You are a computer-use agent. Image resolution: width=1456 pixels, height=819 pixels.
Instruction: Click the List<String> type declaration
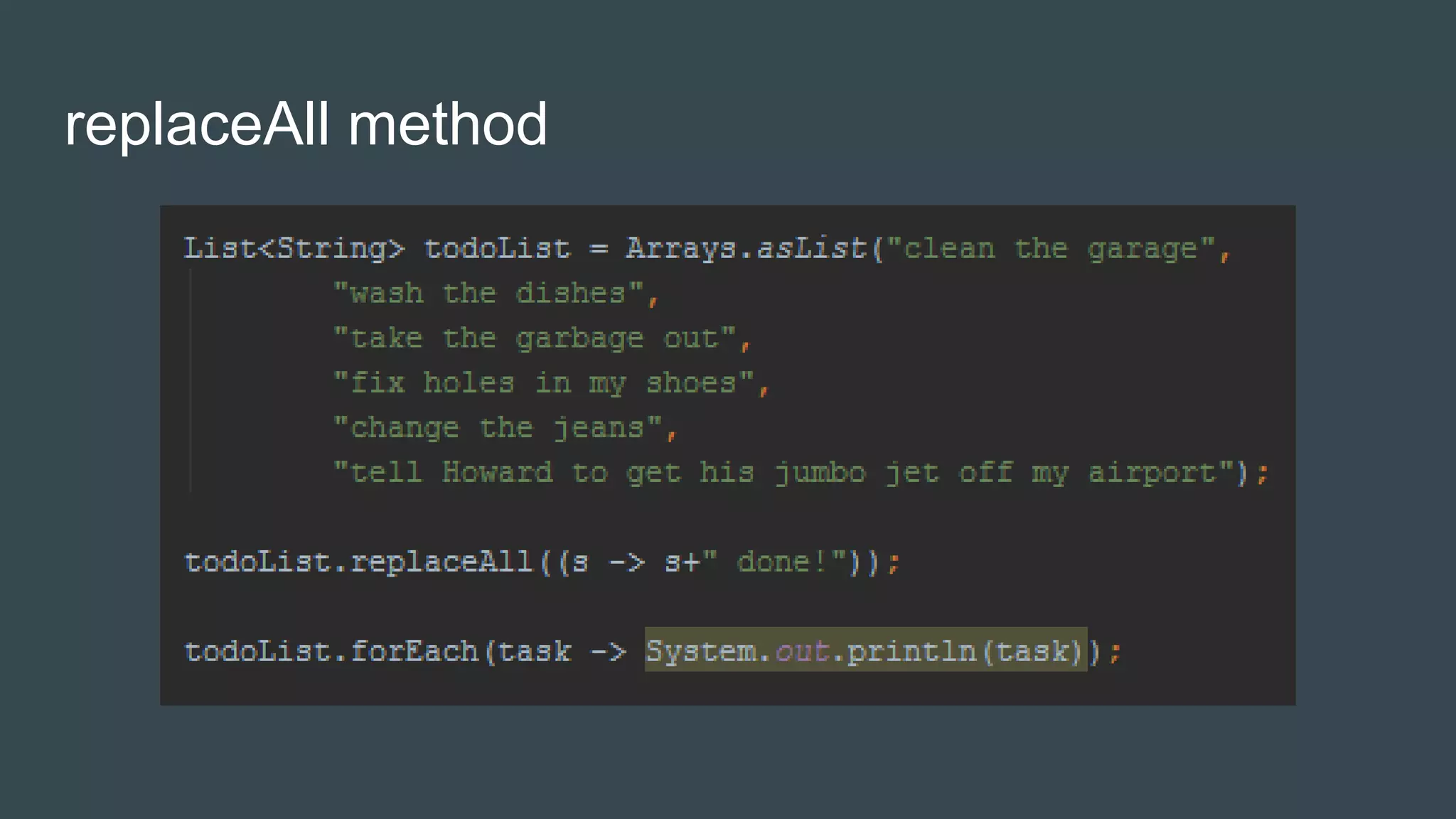tap(294, 249)
